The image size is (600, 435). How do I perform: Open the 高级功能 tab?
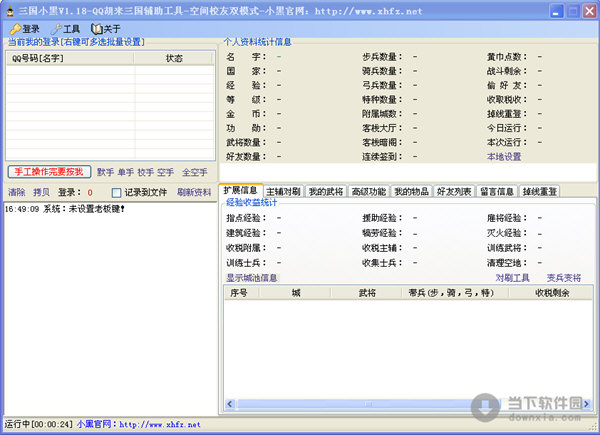pyautogui.click(x=367, y=191)
